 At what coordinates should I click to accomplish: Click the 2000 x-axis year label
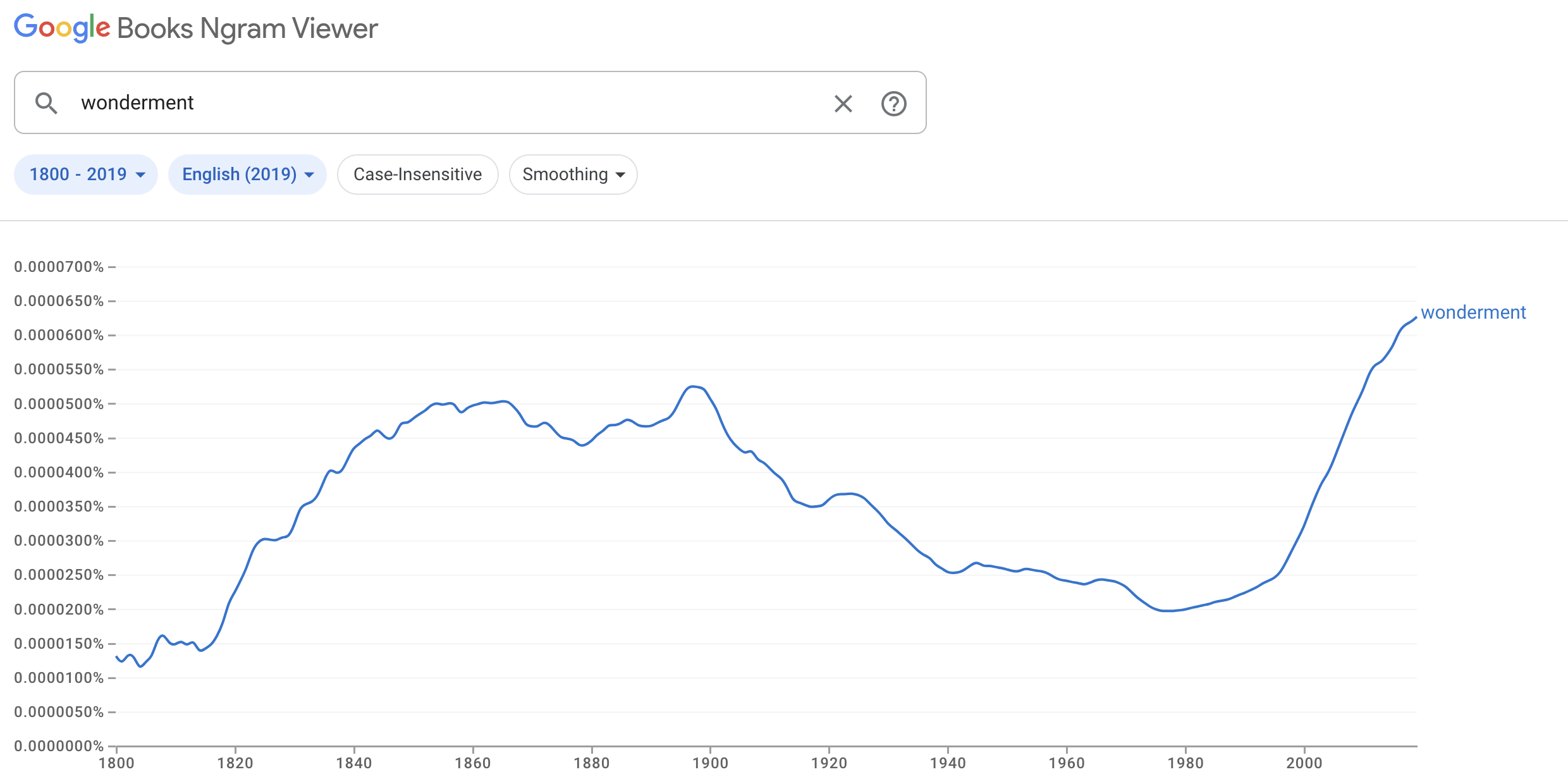pos(1304,763)
